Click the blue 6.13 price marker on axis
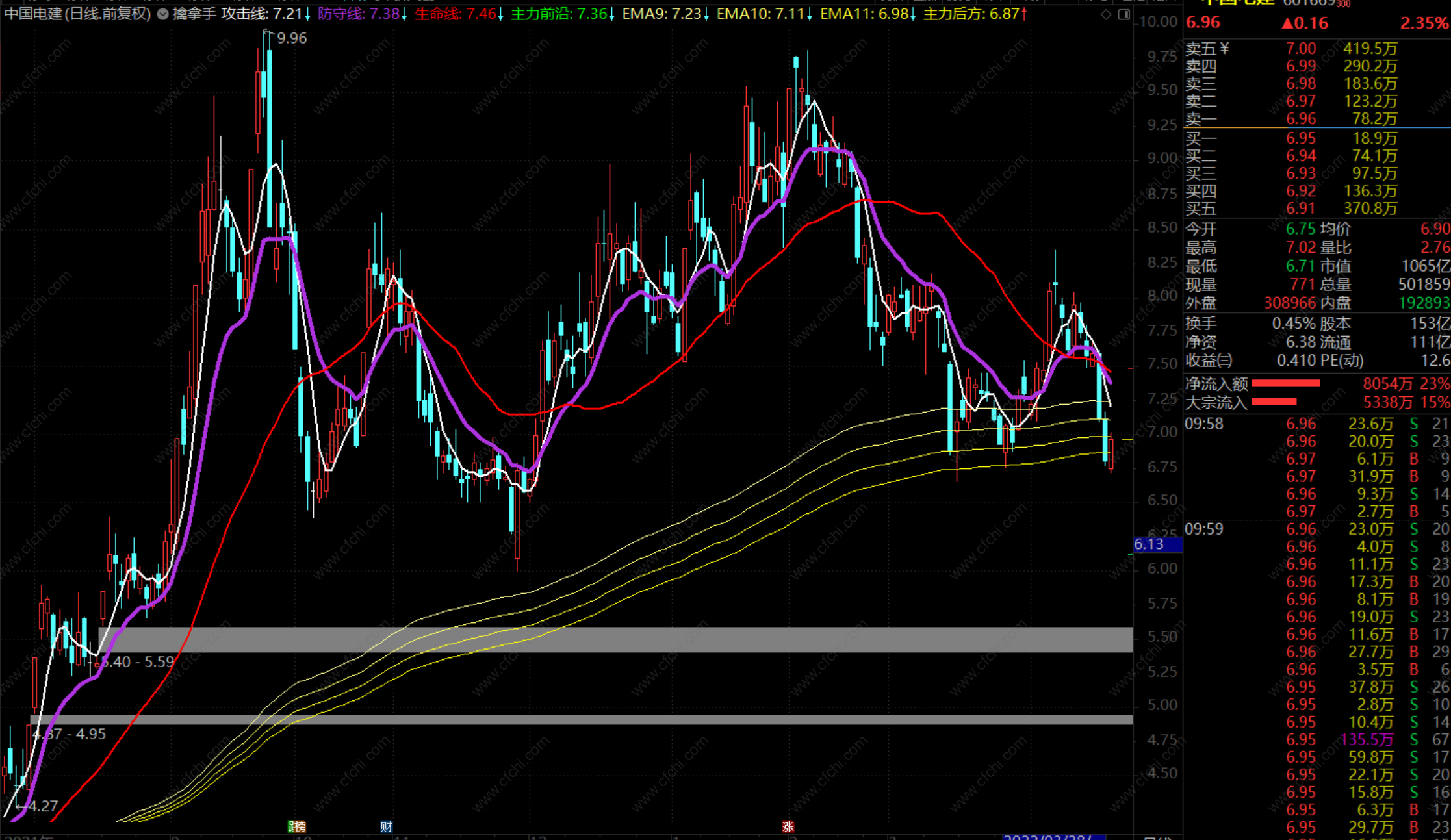 point(1157,544)
